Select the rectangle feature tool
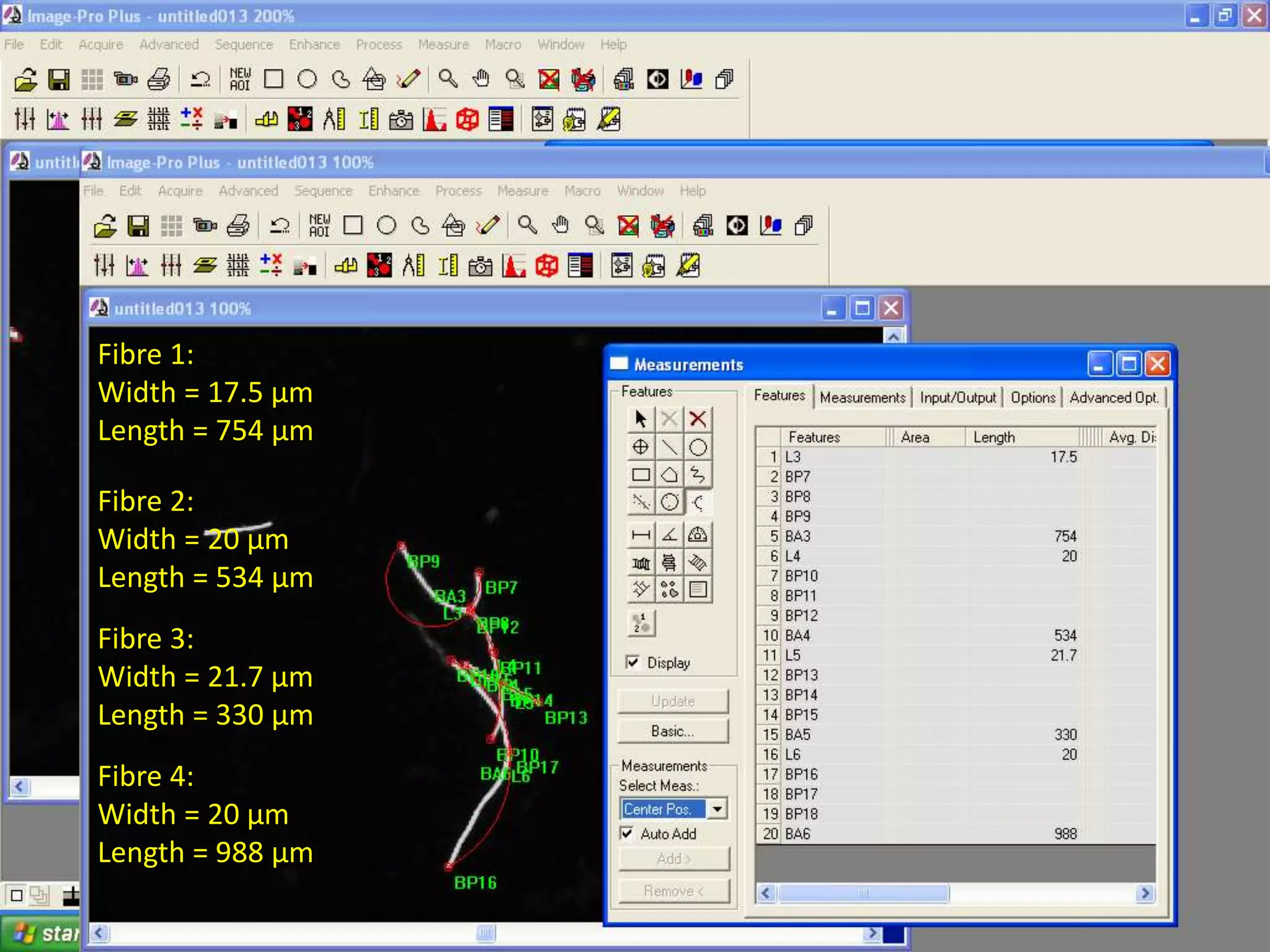Viewport: 1270px width, 952px height. 641,475
